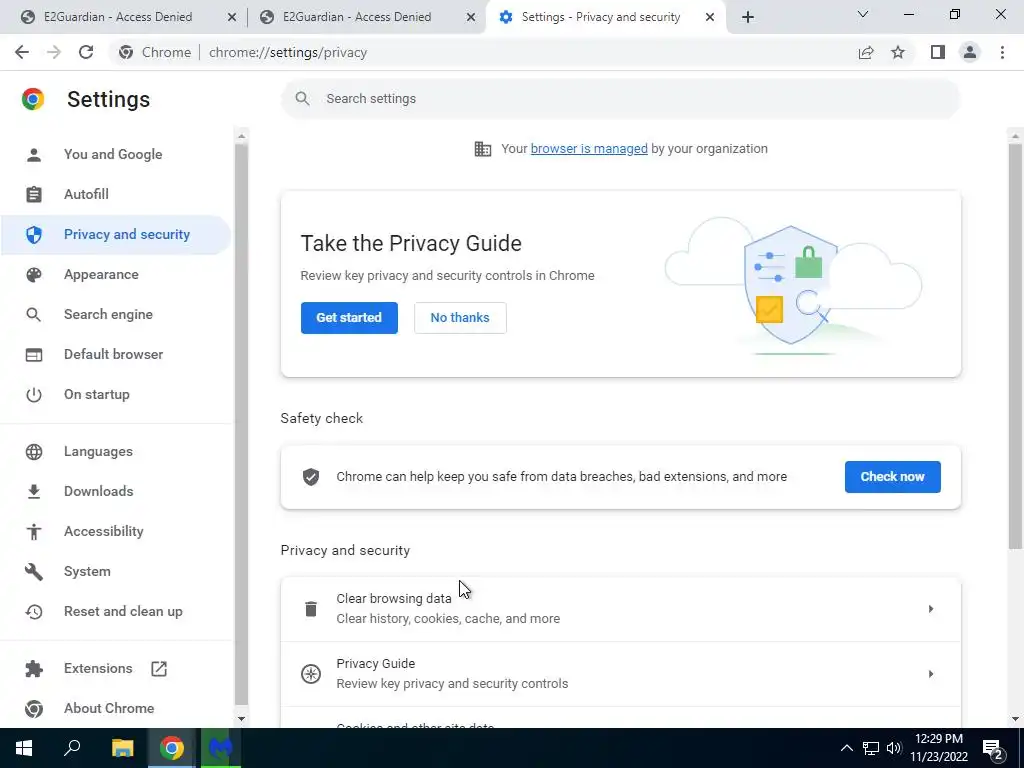1024x768 pixels.
Task: Open Chrome's three-dot menu
Action: click(x=1002, y=52)
